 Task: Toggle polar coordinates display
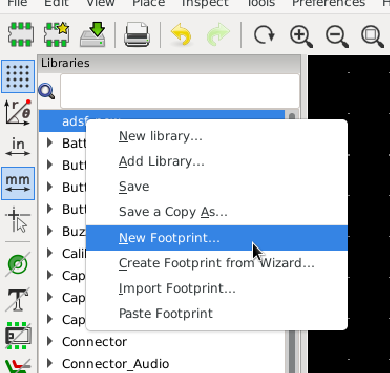click(18, 112)
